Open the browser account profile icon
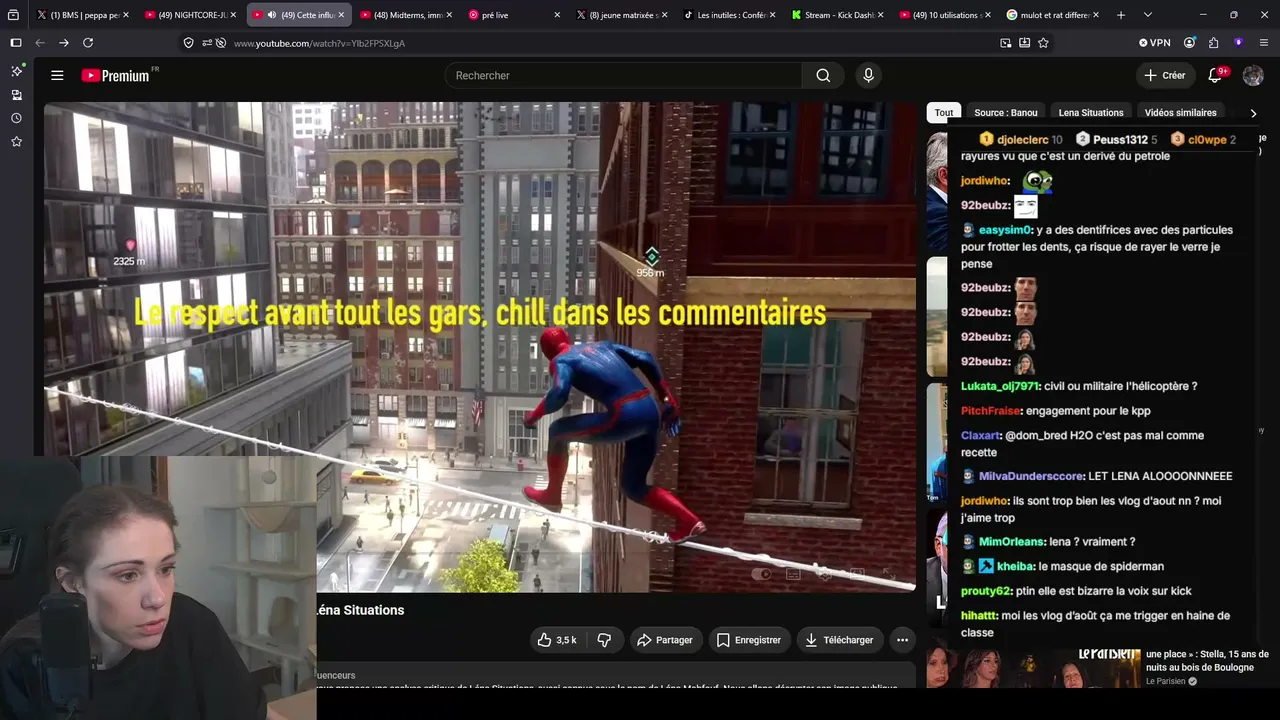 [x=1189, y=43]
